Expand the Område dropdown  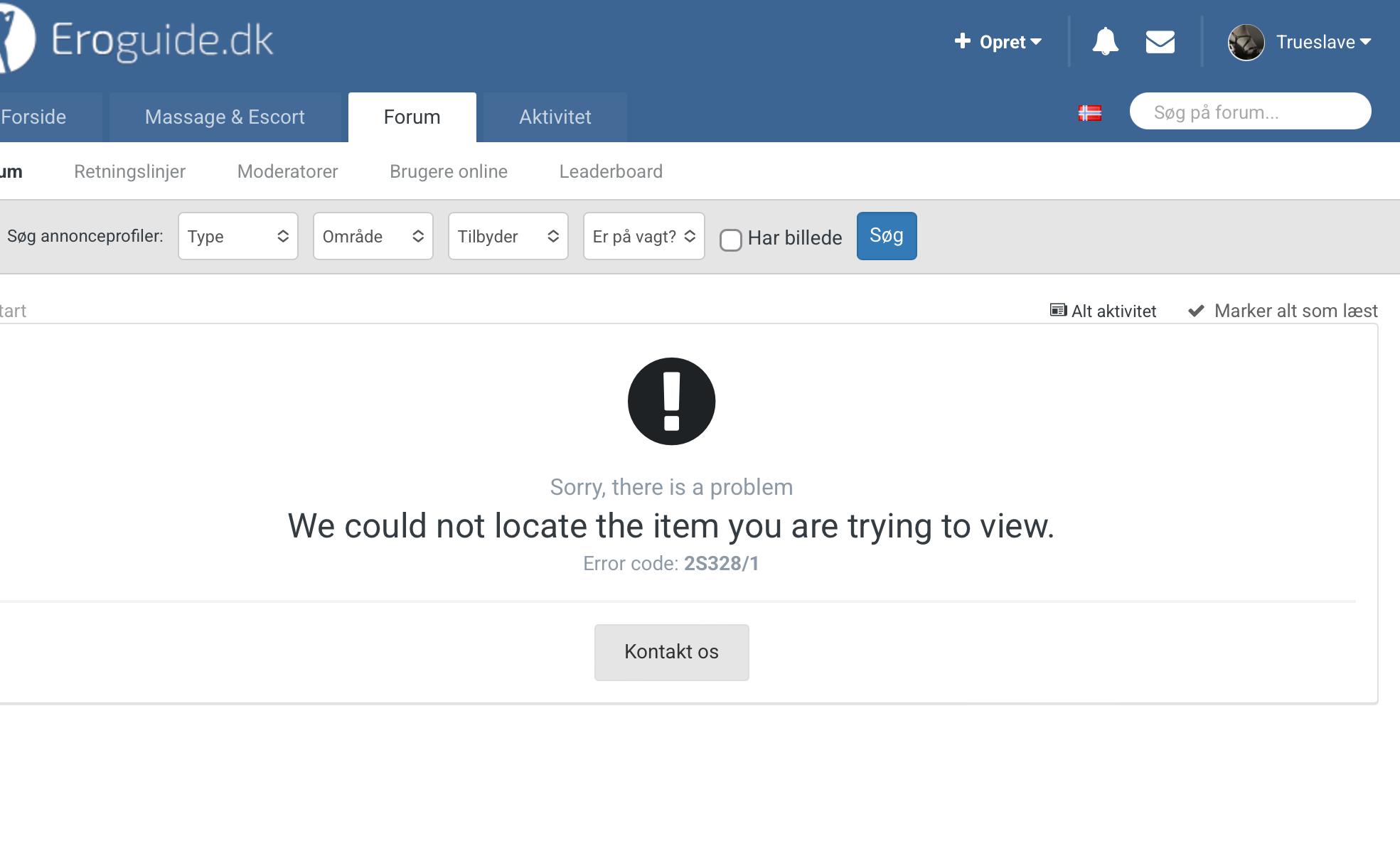pos(373,236)
